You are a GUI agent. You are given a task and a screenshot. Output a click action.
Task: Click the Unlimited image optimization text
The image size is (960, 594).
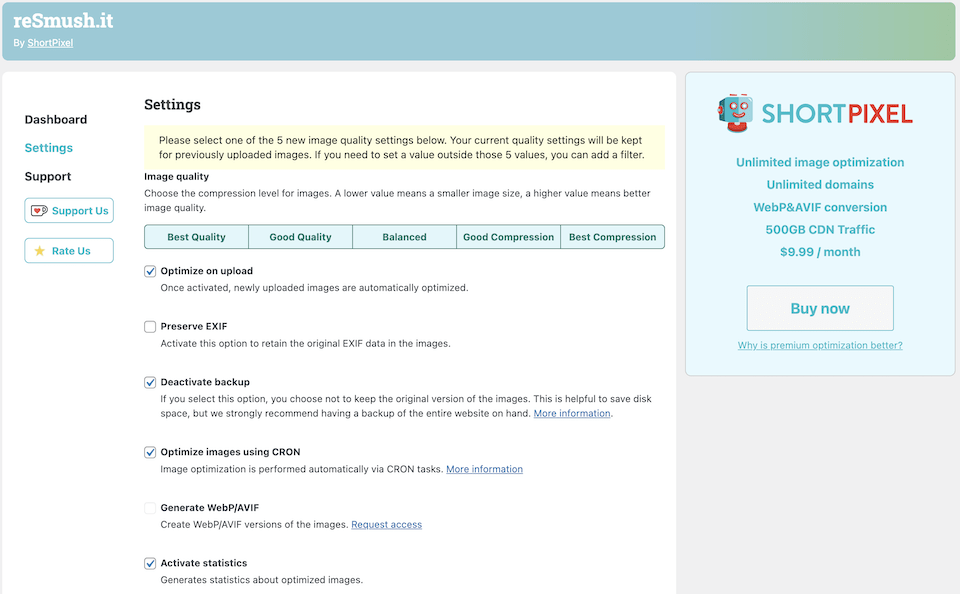pos(820,162)
